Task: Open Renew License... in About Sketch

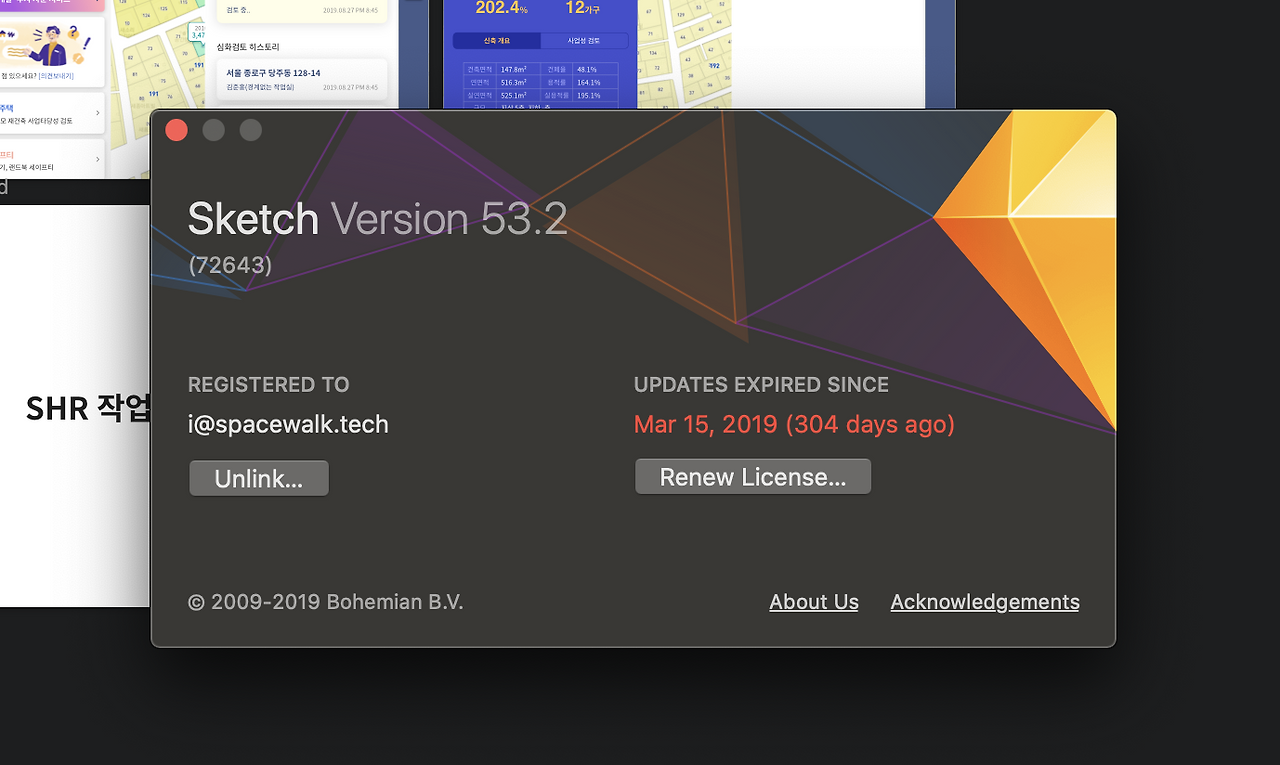Action: [x=753, y=477]
